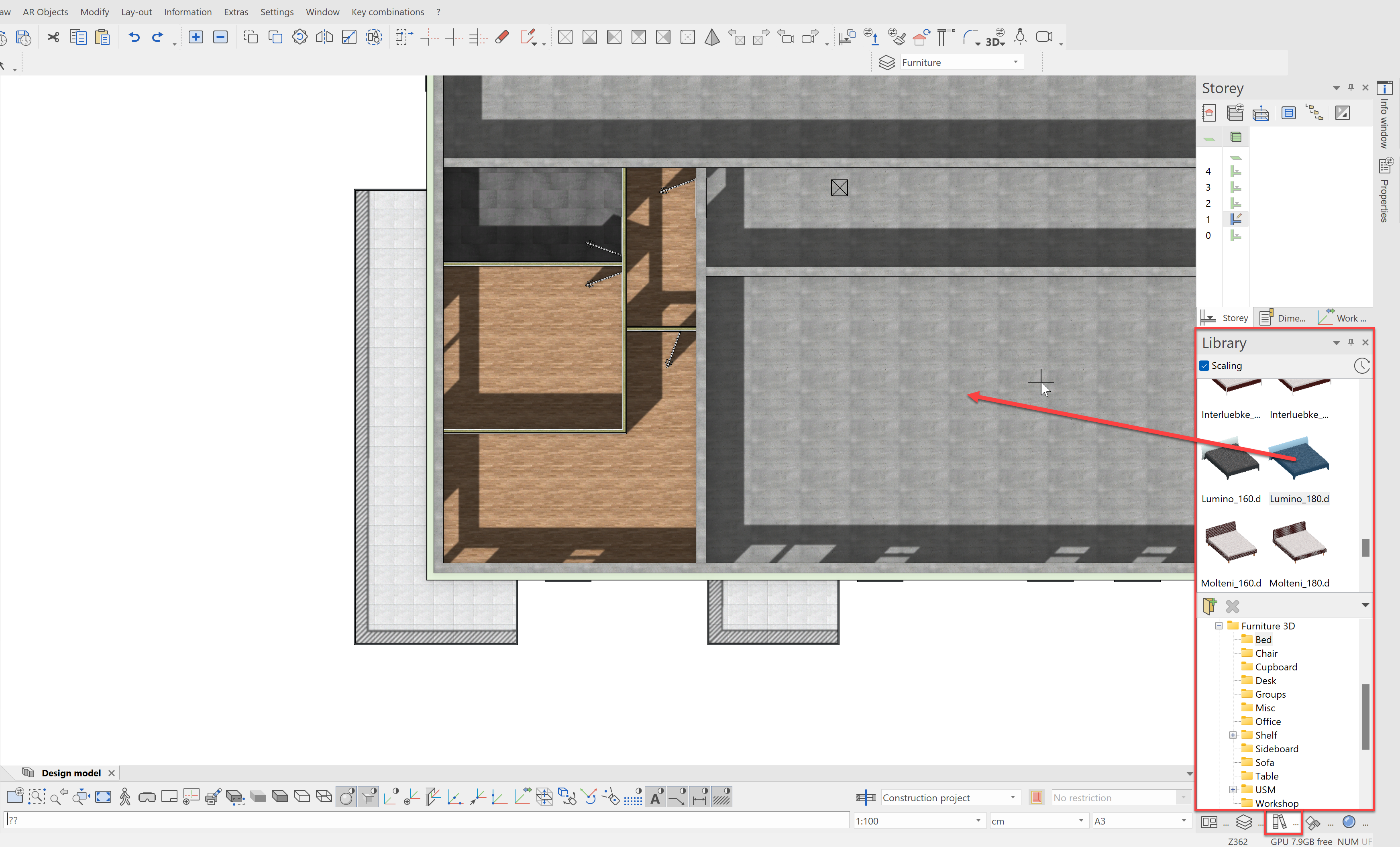This screenshot has width=1400, height=847.
Task: Open the library books icon in status bar
Action: tap(1279, 822)
